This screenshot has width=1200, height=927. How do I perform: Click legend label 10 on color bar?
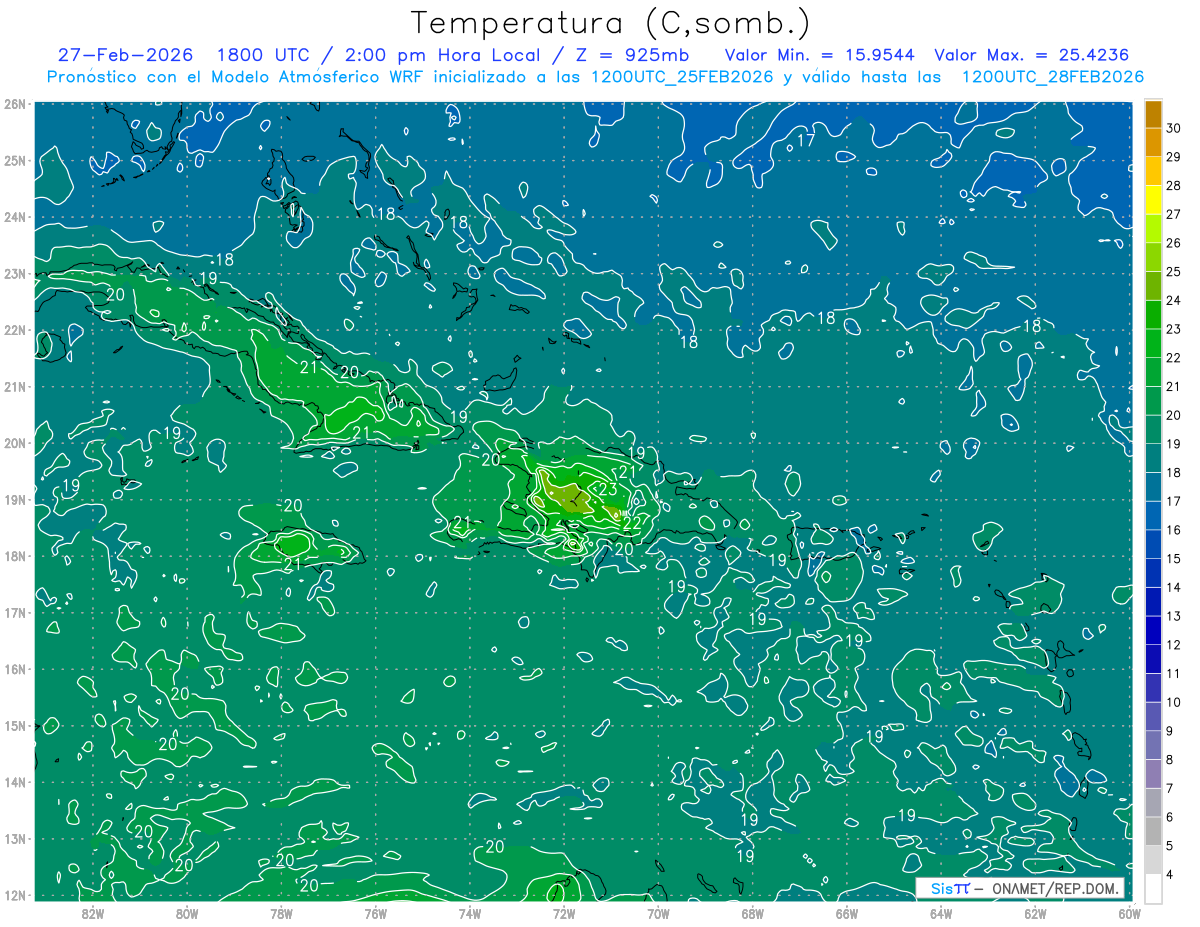1173,702
